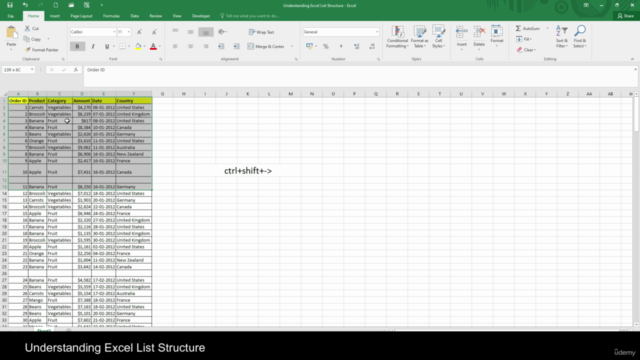Open the Font name dropdown (Calibri)

[x=114, y=32]
